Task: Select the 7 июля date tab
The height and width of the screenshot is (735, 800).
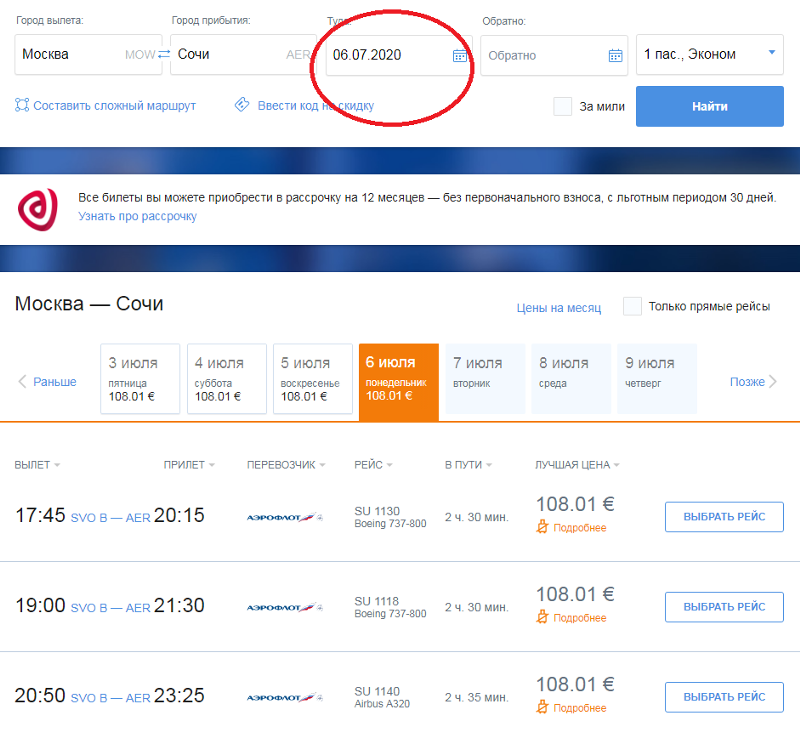Action: point(485,378)
